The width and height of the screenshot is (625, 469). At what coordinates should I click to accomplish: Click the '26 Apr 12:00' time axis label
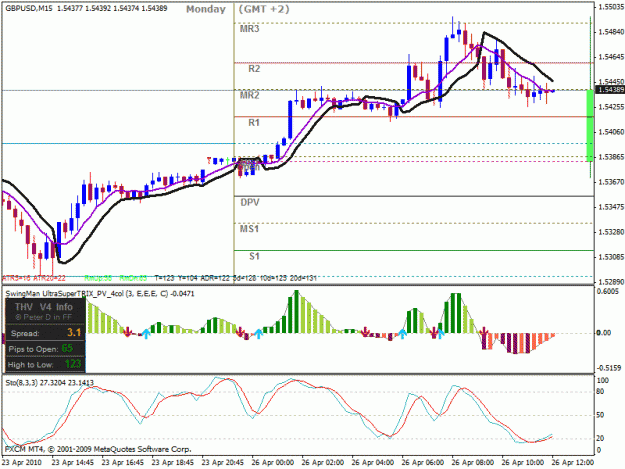[573, 463]
